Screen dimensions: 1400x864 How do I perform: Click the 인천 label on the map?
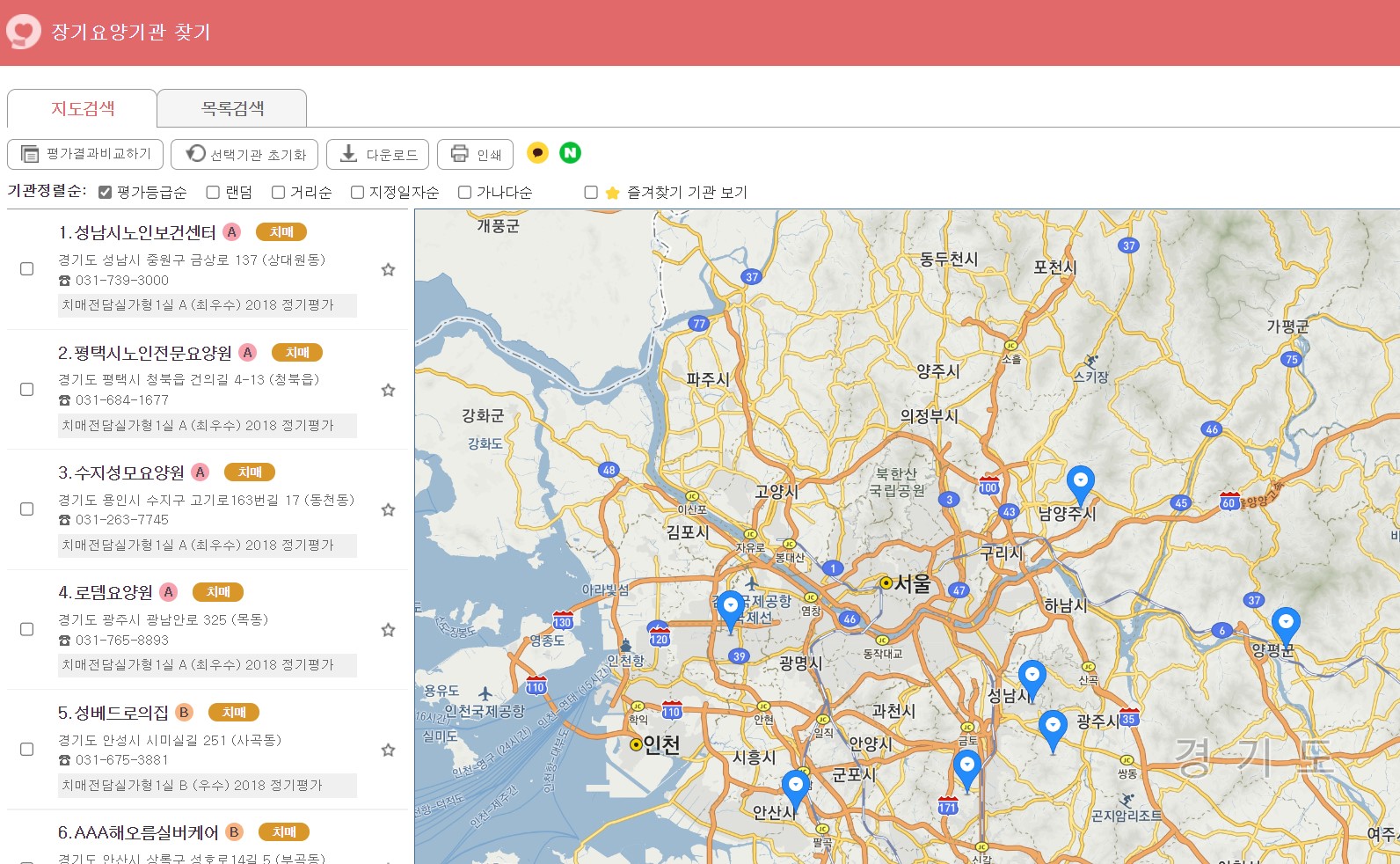(x=661, y=745)
